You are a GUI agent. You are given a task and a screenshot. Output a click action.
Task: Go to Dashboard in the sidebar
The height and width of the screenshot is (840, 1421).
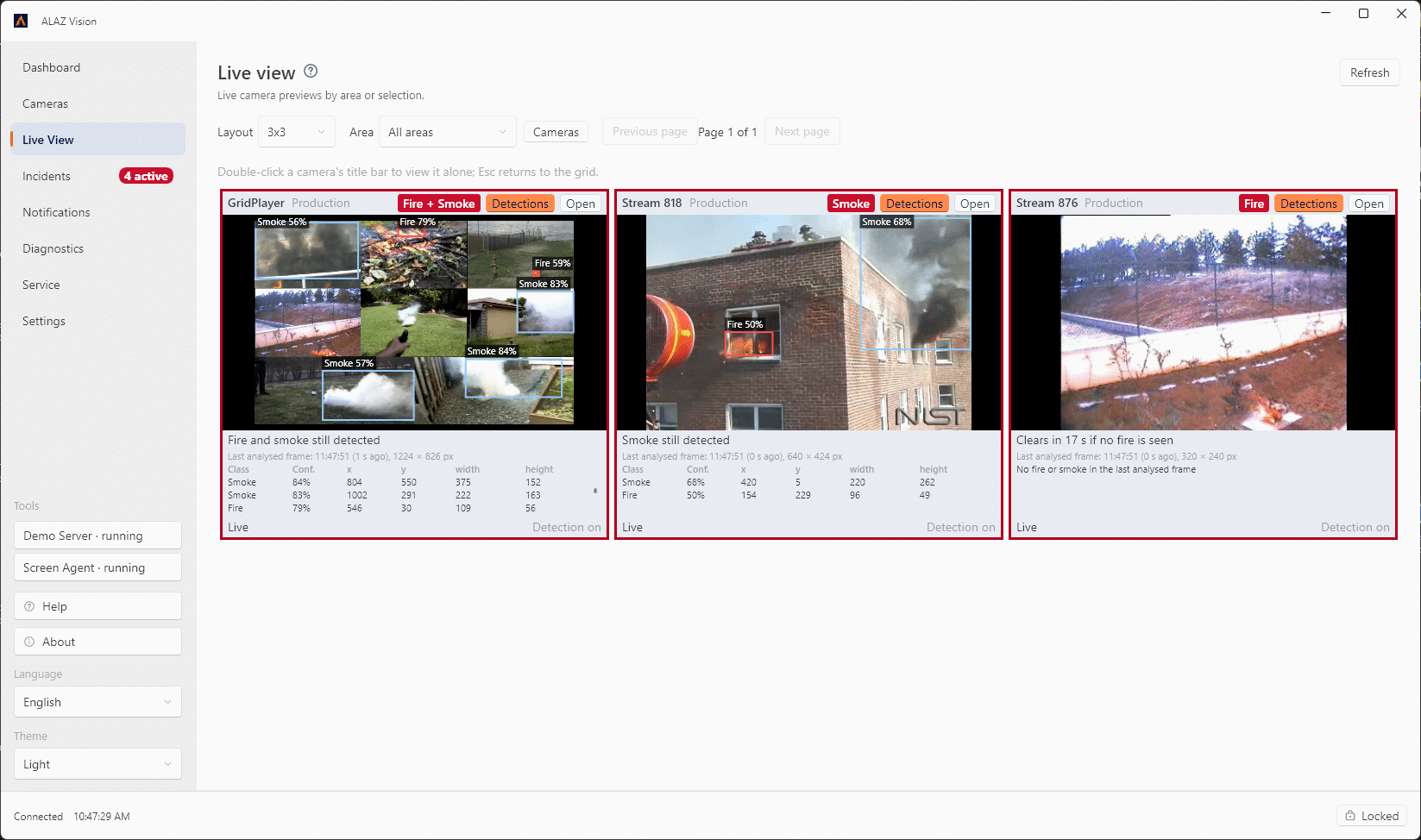(x=97, y=67)
